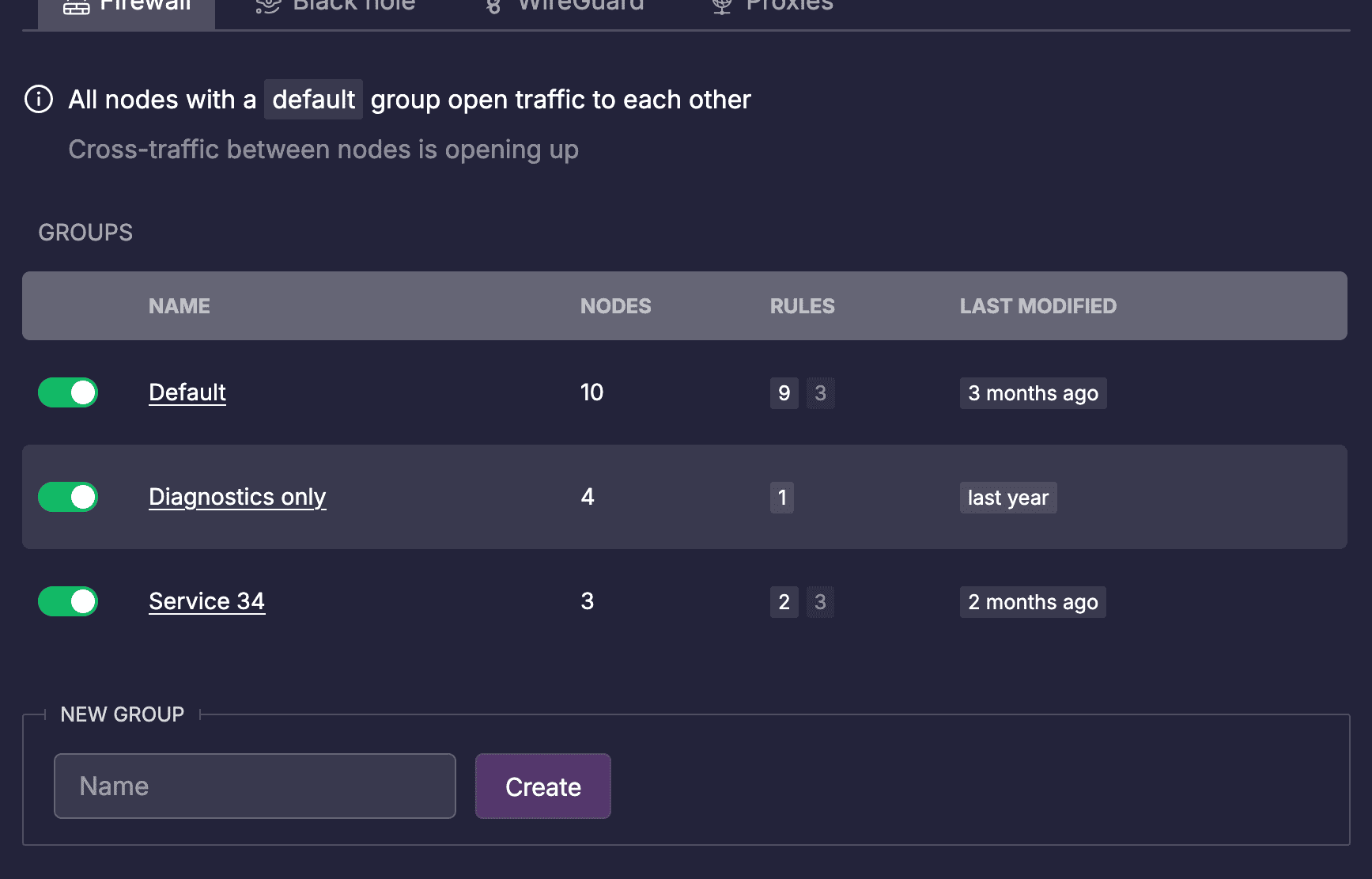
Task: Click the 2 rules badge for Service 34
Action: tap(784, 602)
